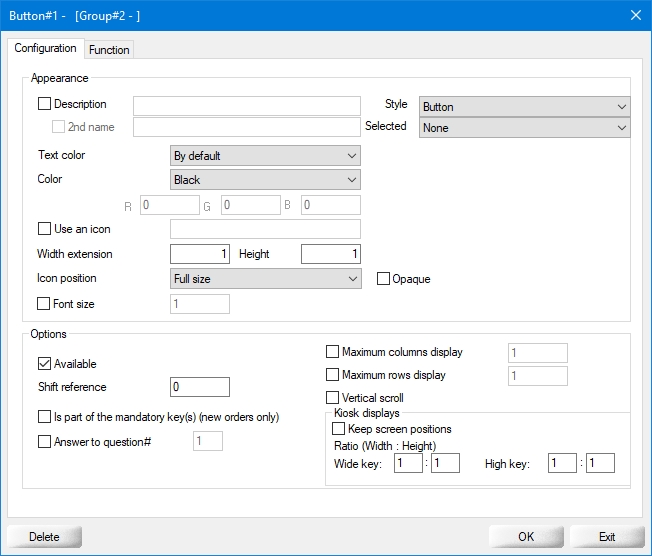Click the Delete button
The image size is (652, 556).
coord(44,537)
